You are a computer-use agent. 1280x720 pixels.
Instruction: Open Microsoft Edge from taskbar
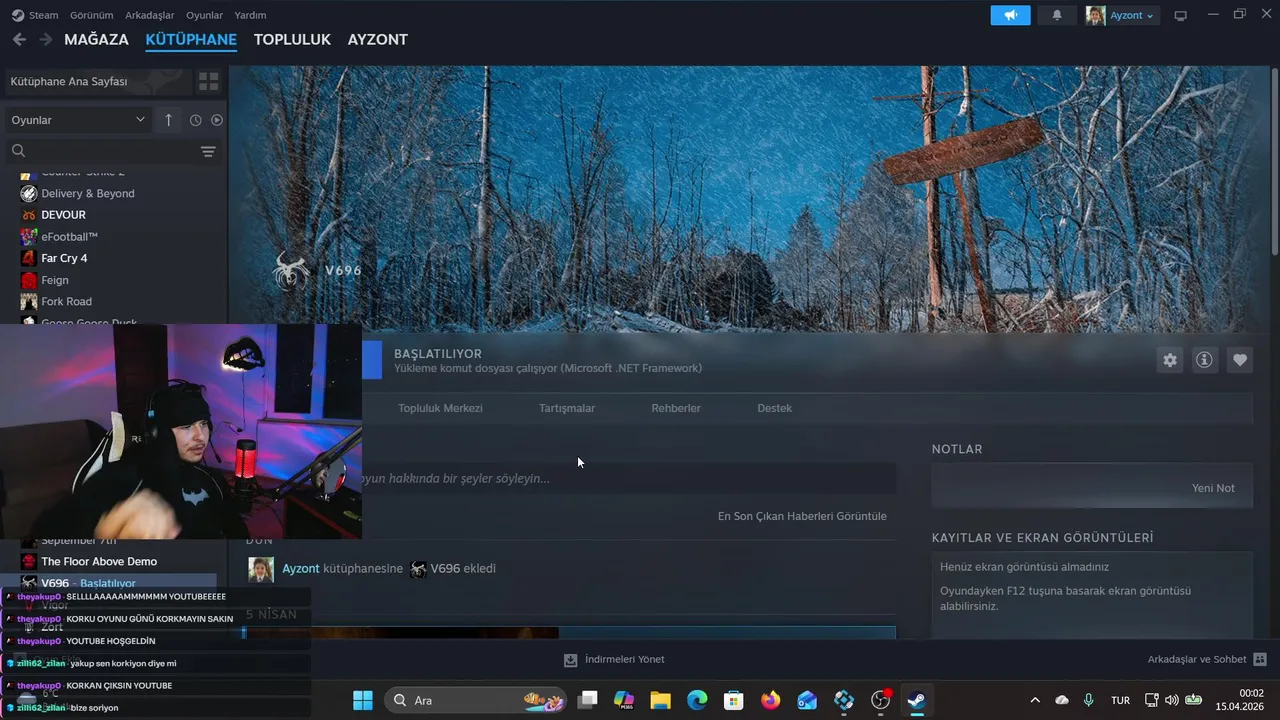pos(697,700)
